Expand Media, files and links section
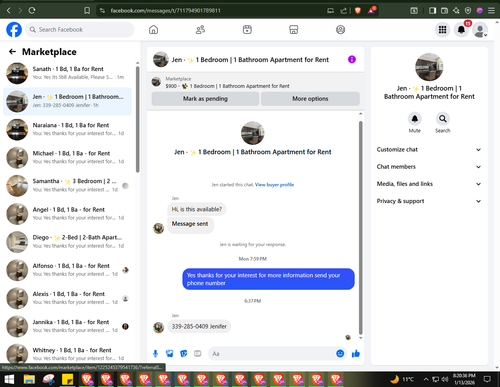The image size is (500, 387). click(x=429, y=184)
